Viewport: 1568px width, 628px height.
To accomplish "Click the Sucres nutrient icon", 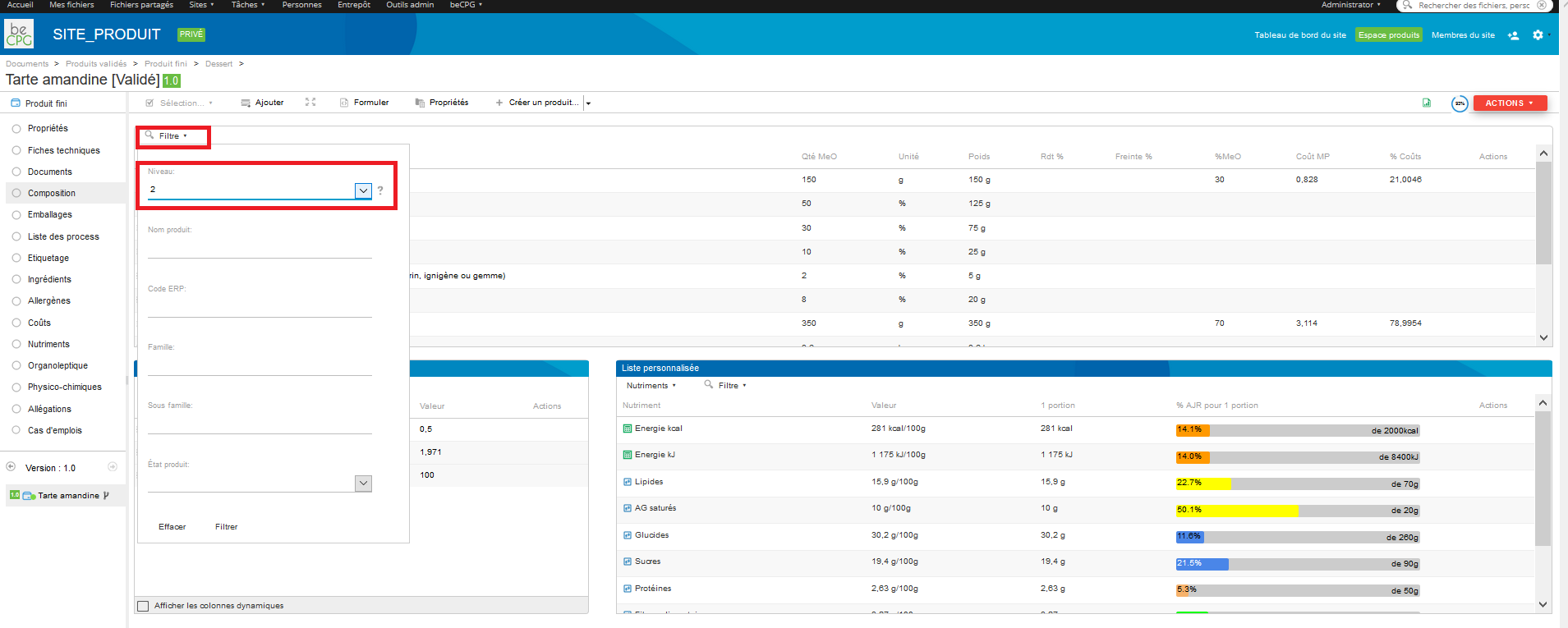I will coord(628,562).
